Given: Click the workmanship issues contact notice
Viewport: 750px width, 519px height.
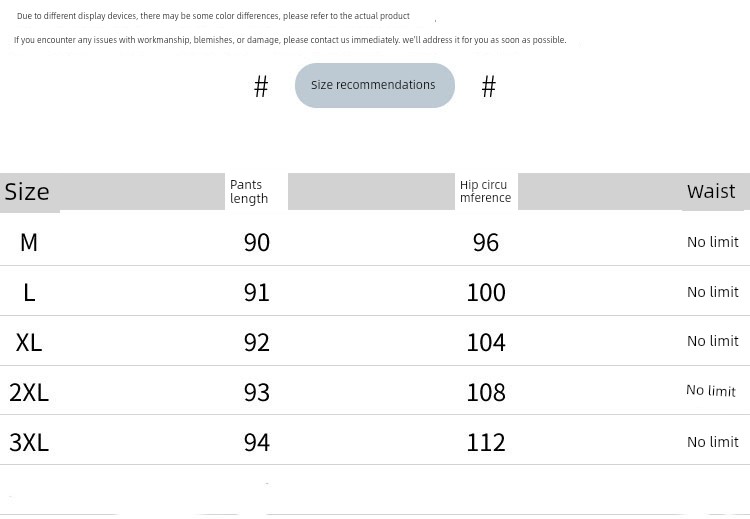Looking at the screenshot, I should point(290,40).
